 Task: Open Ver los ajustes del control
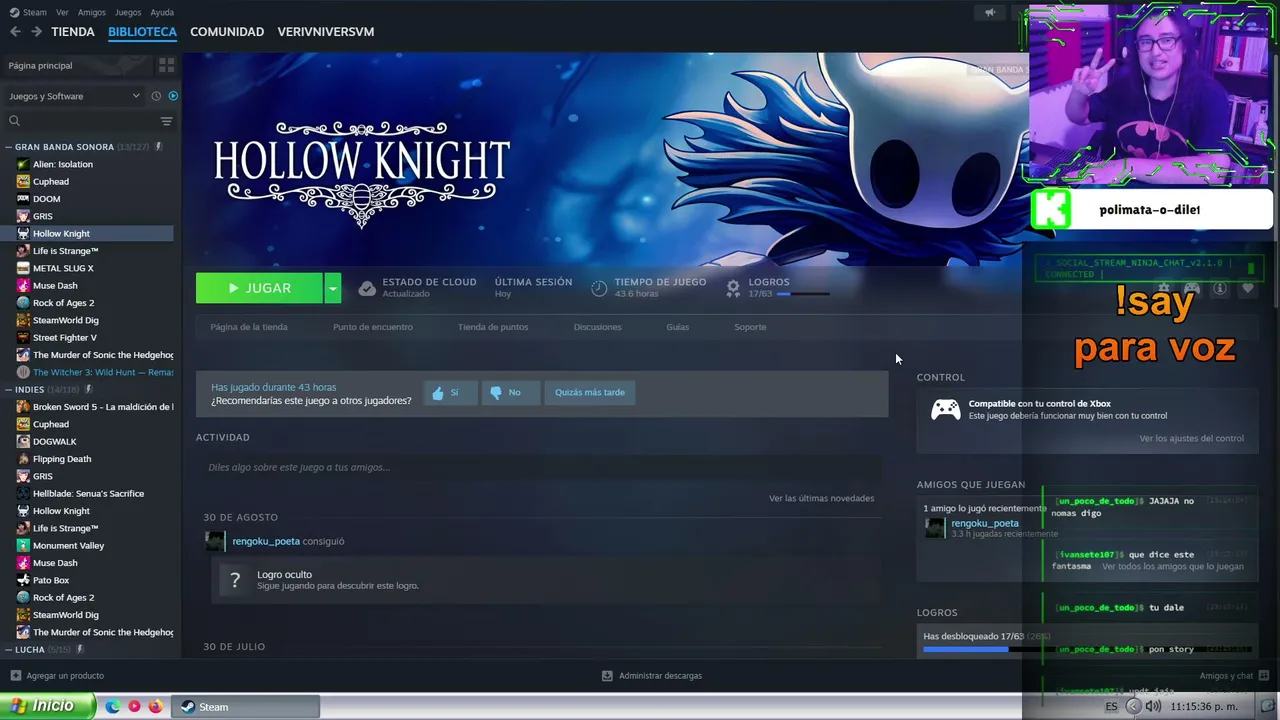[x=1191, y=439]
